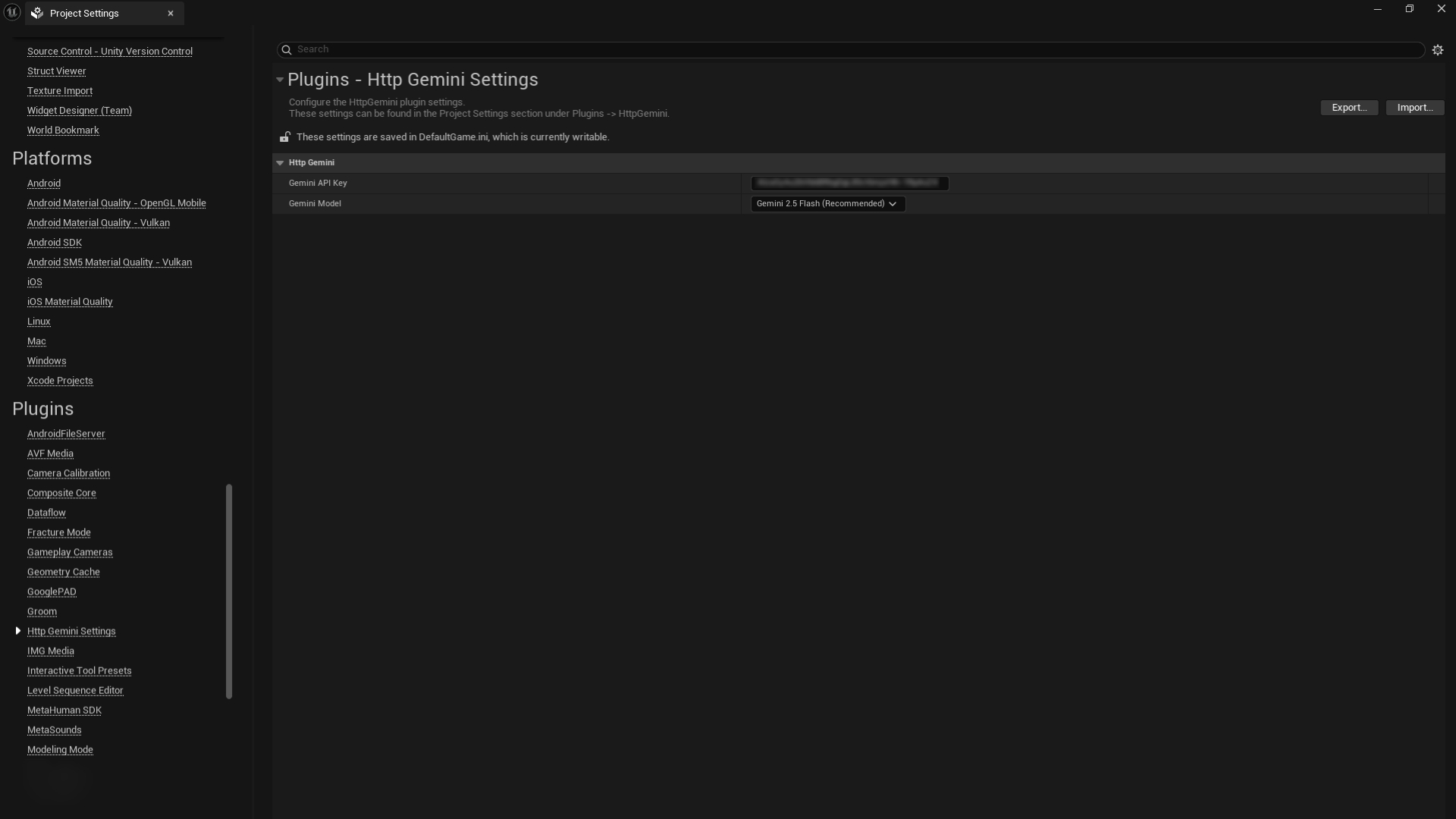This screenshot has width=1456, height=819.
Task: Click the Unreal Engine logo icon
Action: tap(12, 12)
